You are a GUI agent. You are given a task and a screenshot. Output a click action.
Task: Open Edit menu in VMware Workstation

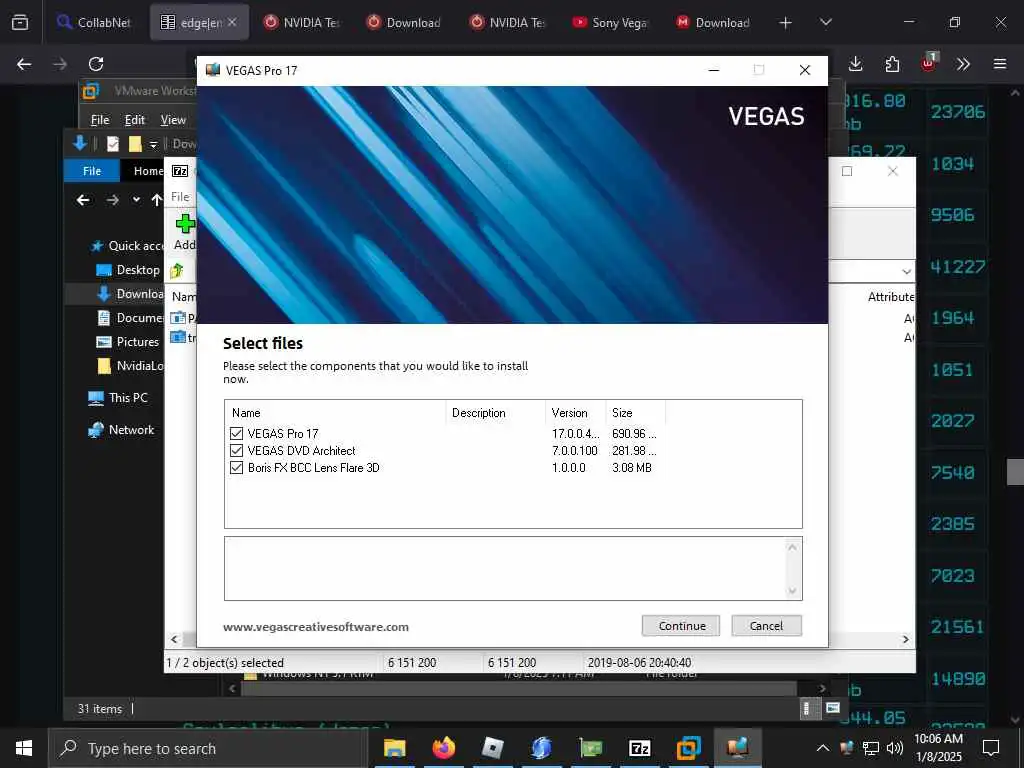(135, 120)
